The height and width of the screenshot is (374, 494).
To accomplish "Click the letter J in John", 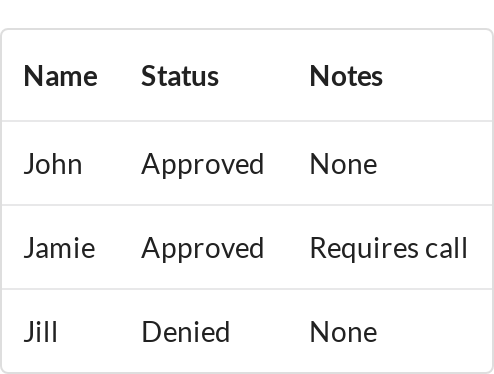I will point(29,164).
